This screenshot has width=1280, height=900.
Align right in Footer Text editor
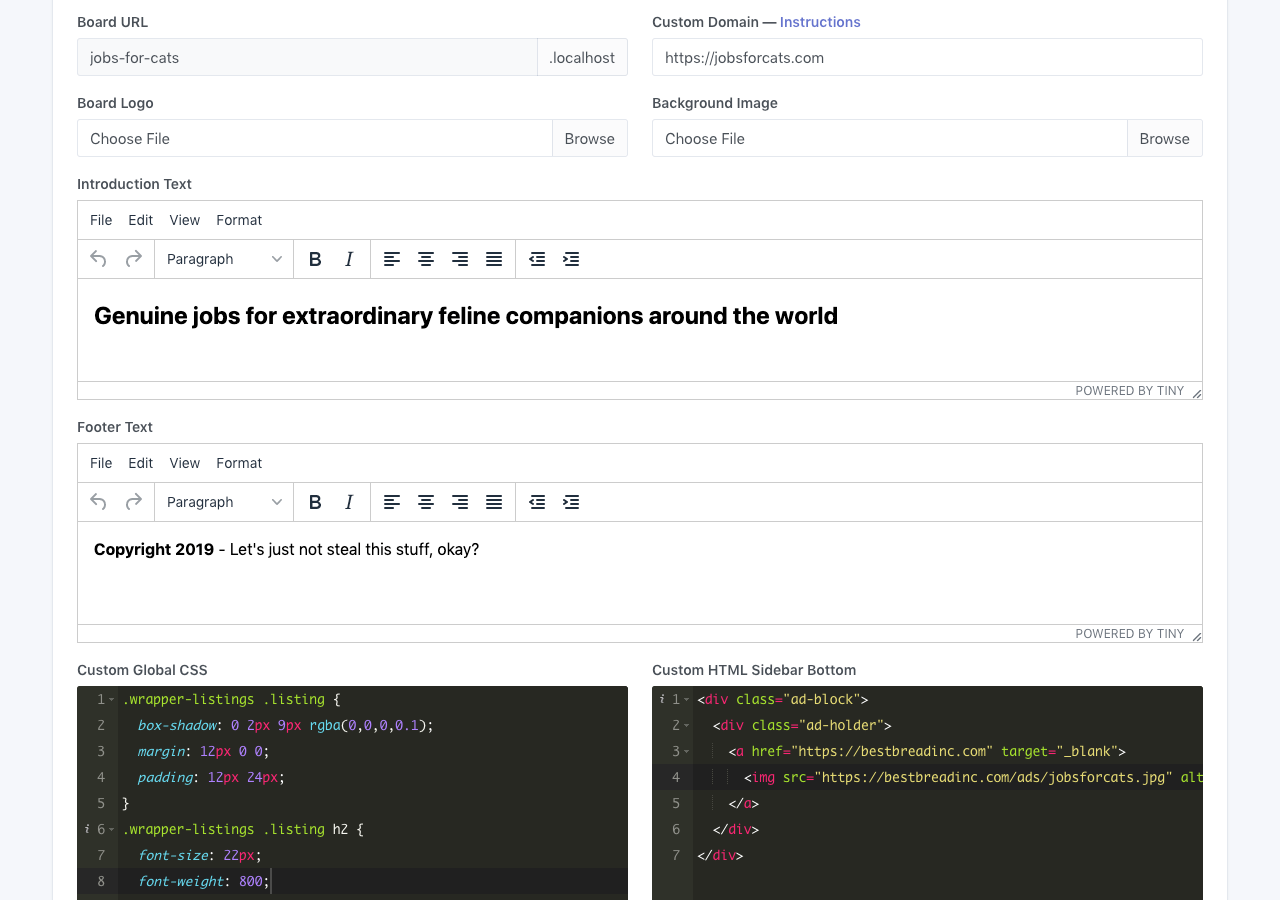460,502
